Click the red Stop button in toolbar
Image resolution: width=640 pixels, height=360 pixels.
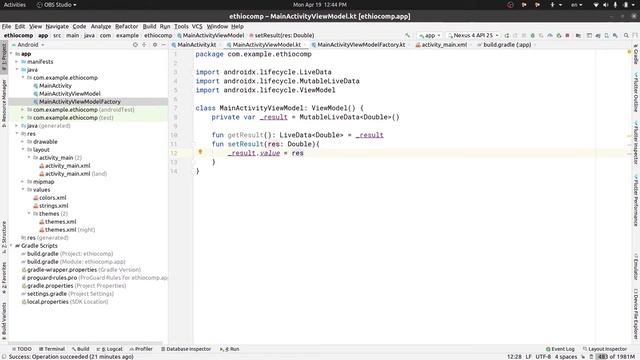coord(567,36)
